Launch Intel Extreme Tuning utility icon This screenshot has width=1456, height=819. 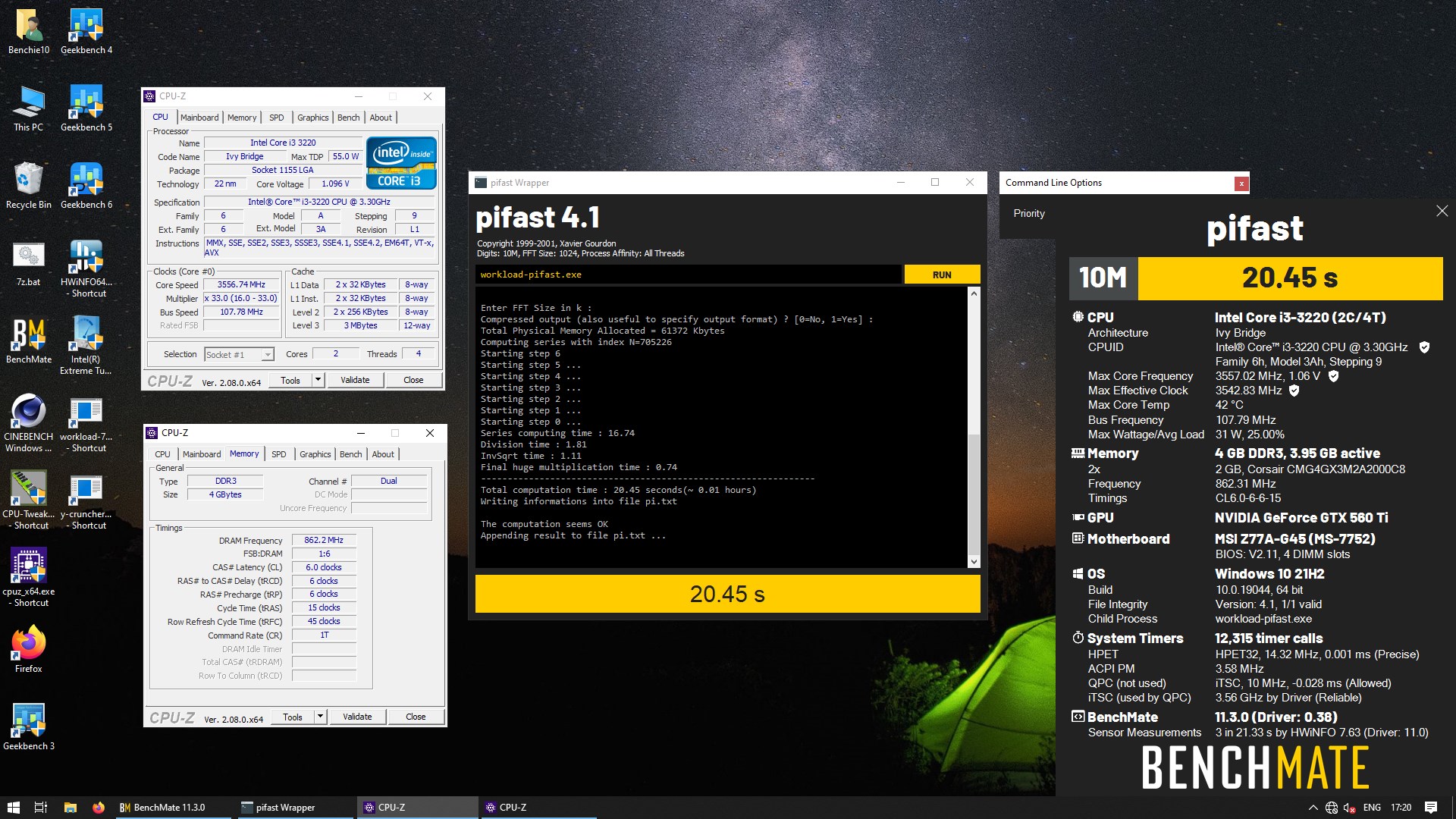[86, 347]
